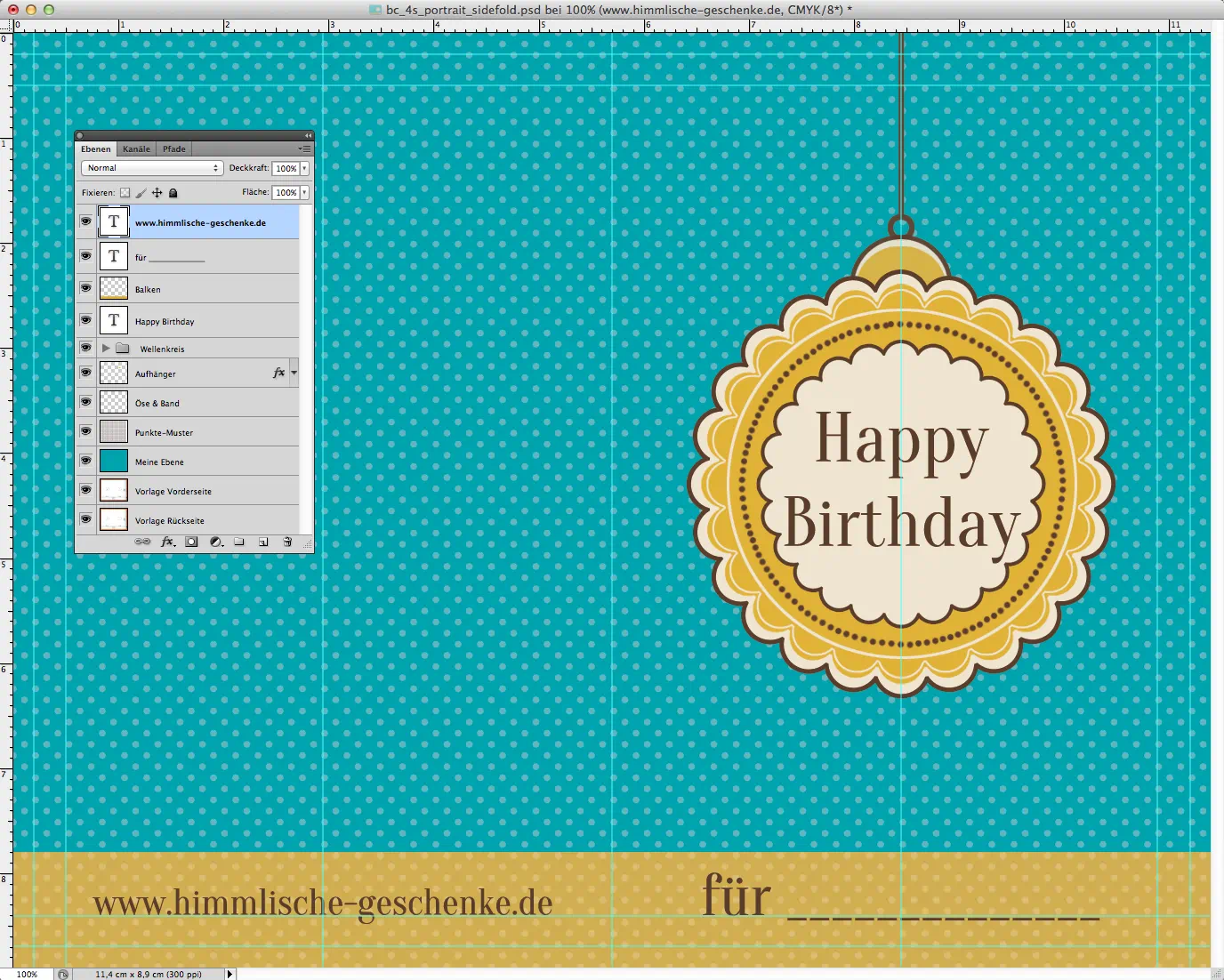Image resolution: width=1224 pixels, height=980 pixels.
Task: Toggle visibility of Punkte-Muster layer
Action: pyautogui.click(x=86, y=431)
